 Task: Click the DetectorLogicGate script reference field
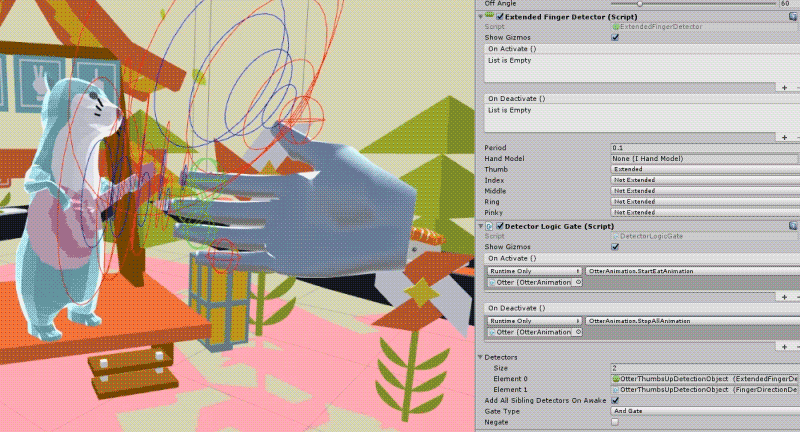[x=705, y=236]
